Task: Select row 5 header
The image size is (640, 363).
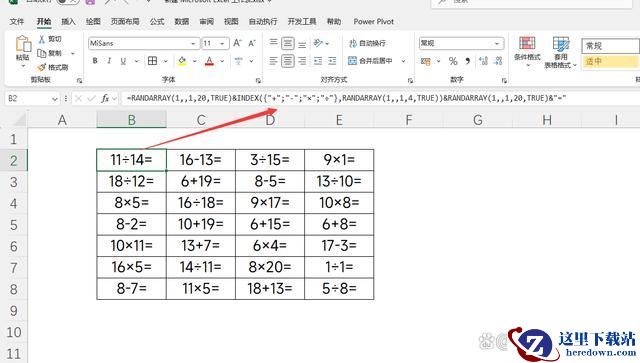Action: tap(14, 225)
